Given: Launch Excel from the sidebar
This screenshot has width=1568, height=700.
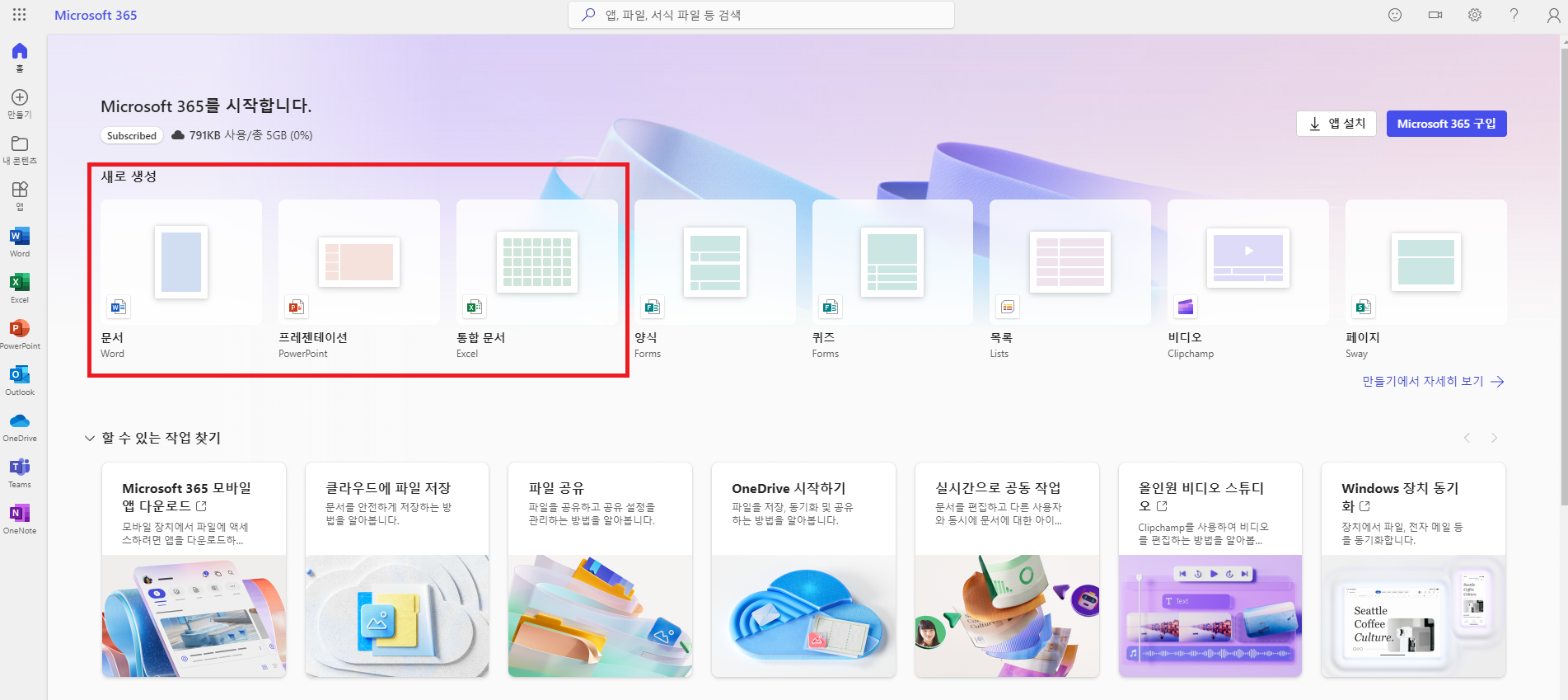Looking at the screenshot, I should (x=20, y=289).
